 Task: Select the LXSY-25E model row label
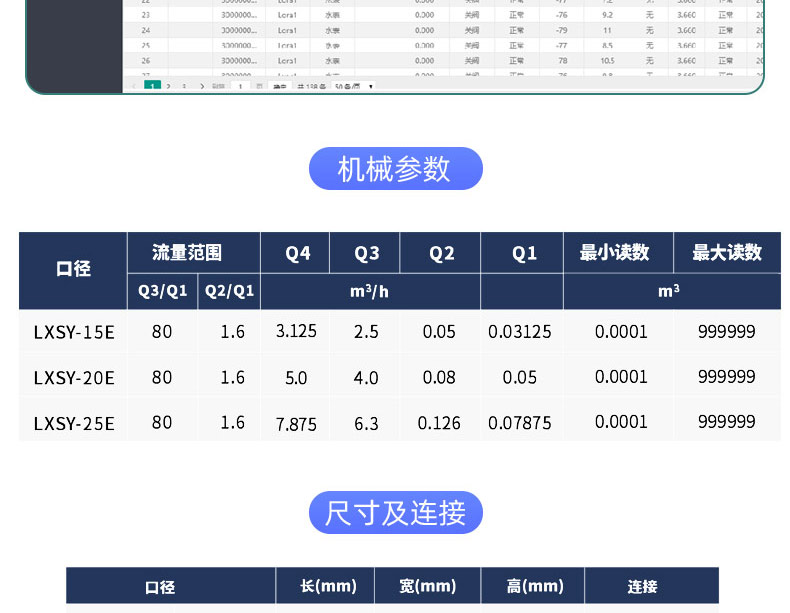click(x=74, y=424)
